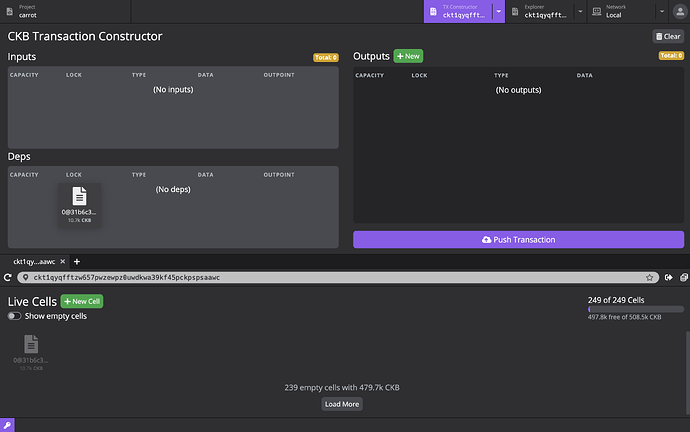Open a new explorer tab with plus
This screenshot has width=690, height=432.
[x=77, y=262]
